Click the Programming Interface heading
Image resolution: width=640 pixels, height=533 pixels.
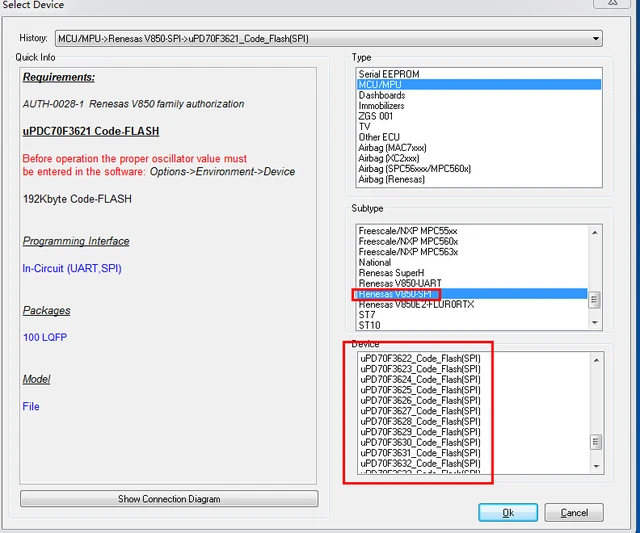pyautogui.click(x=76, y=241)
